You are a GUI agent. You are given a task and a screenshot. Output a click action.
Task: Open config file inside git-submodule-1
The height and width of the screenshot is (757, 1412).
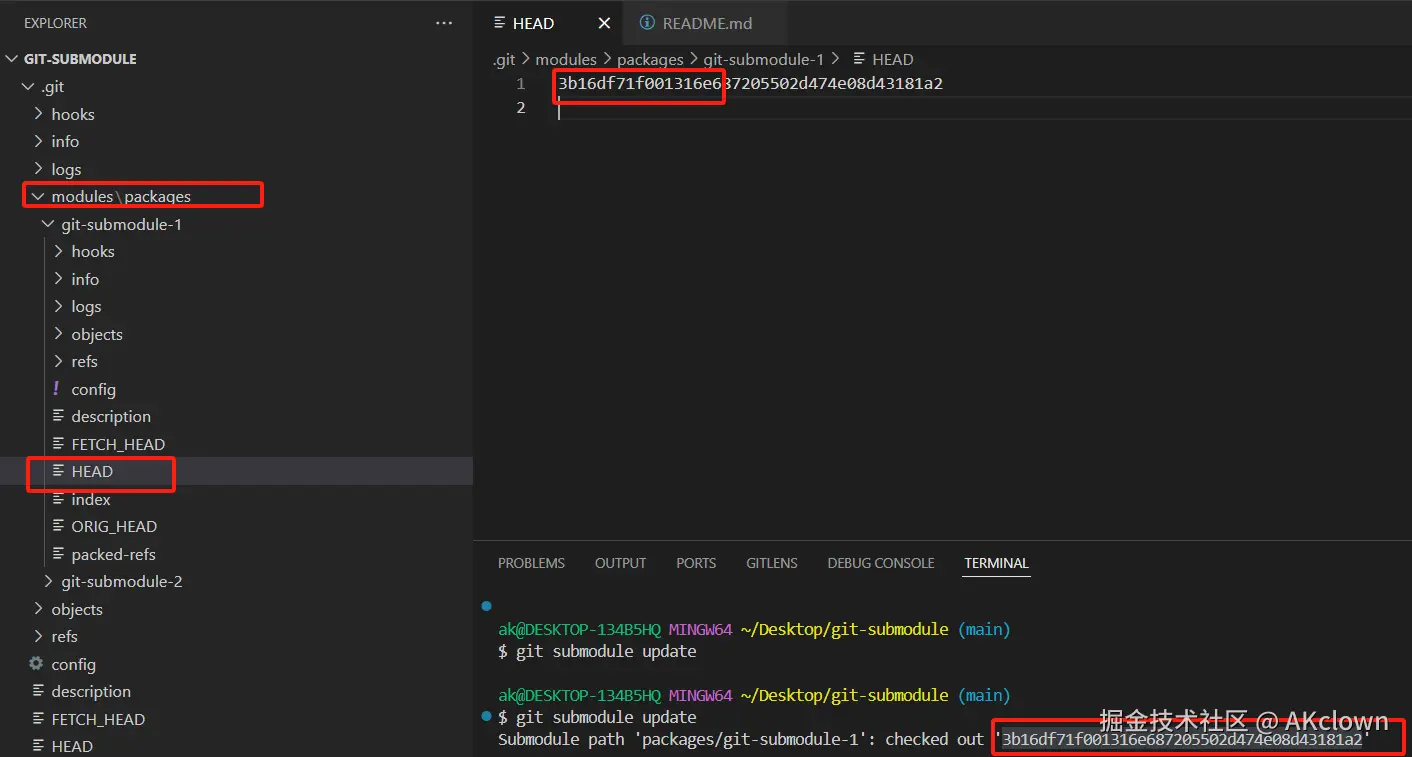(93, 389)
